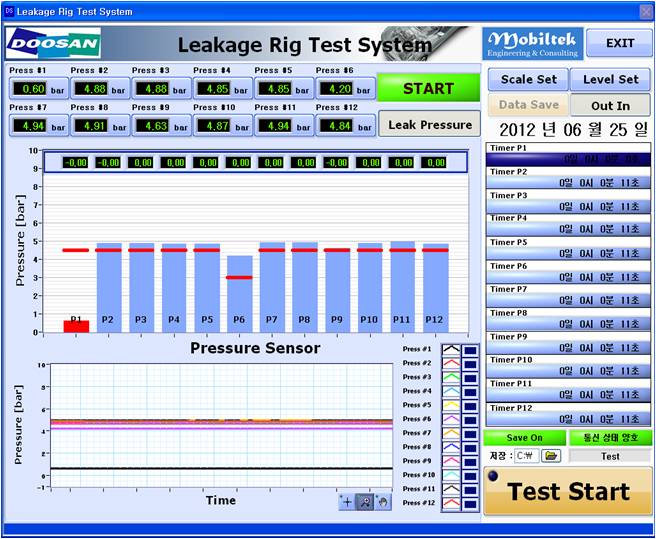Open the Scale Set dialog

[x=528, y=80]
